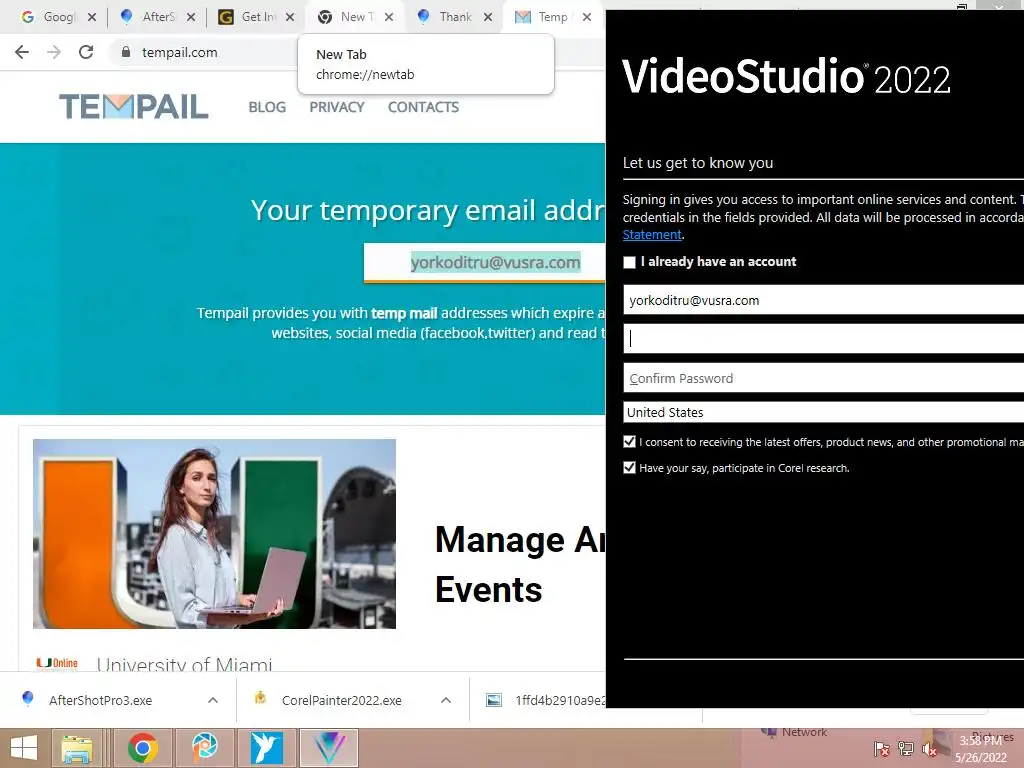Viewport: 1024px width, 768px height.
Task: Click the University of Miami ad image
Action: pos(214,534)
